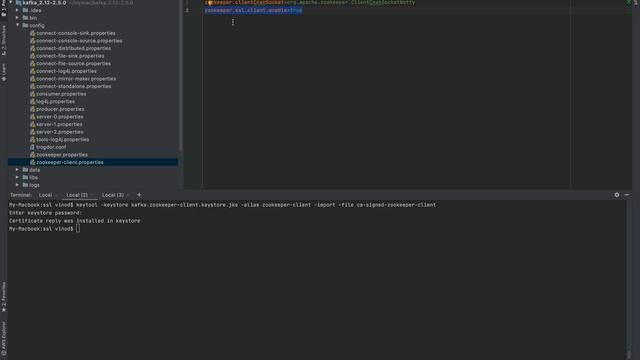Open server-2.properties file
The image size is (640, 360).
(x=60, y=132)
